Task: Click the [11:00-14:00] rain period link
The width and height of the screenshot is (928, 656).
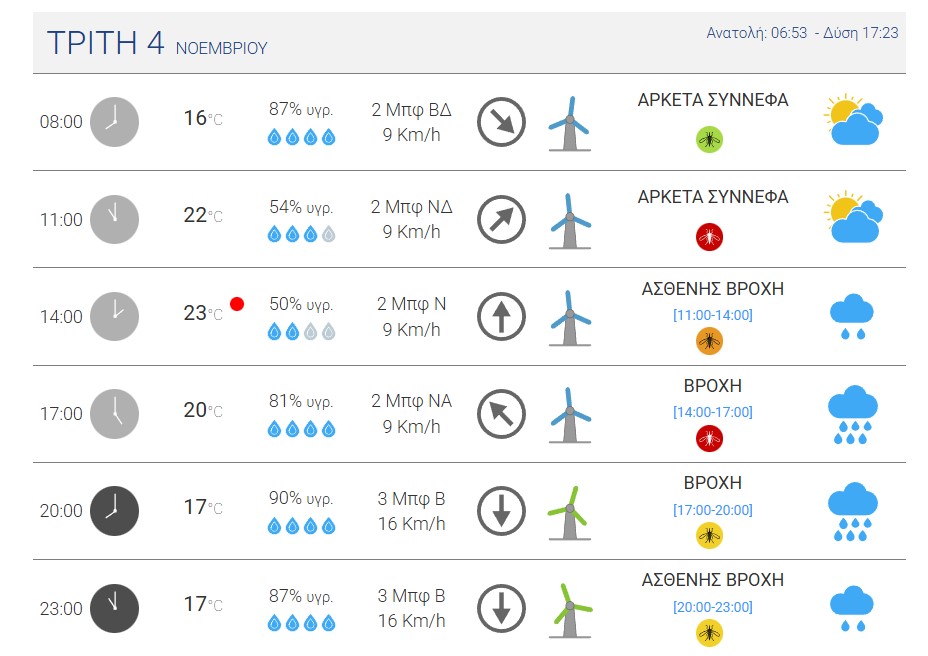Action: pyautogui.click(x=712, y=315)
